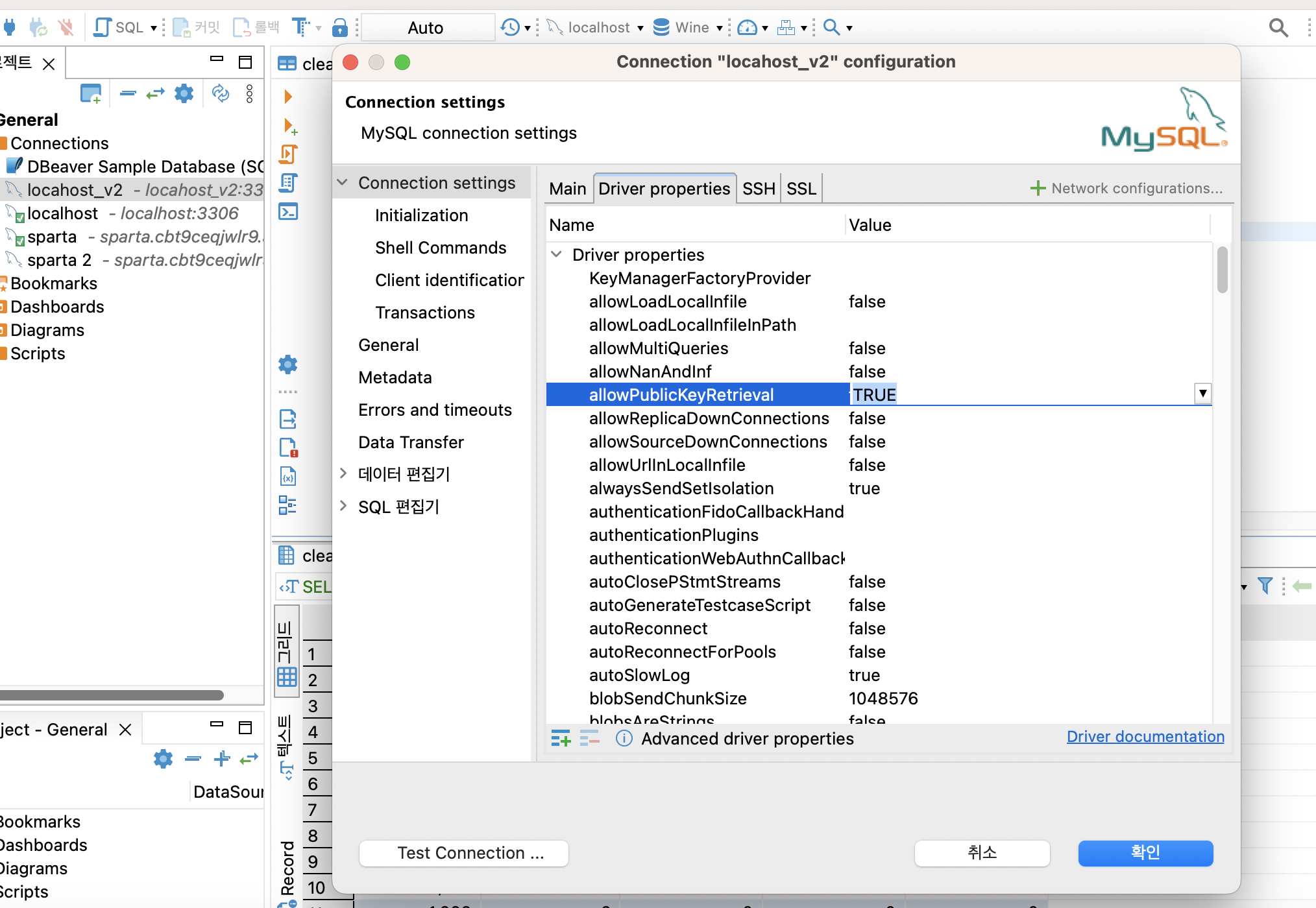Click the transaction log clock icon
This screenshot has width=1316, height=908.
tap(510, 27)
